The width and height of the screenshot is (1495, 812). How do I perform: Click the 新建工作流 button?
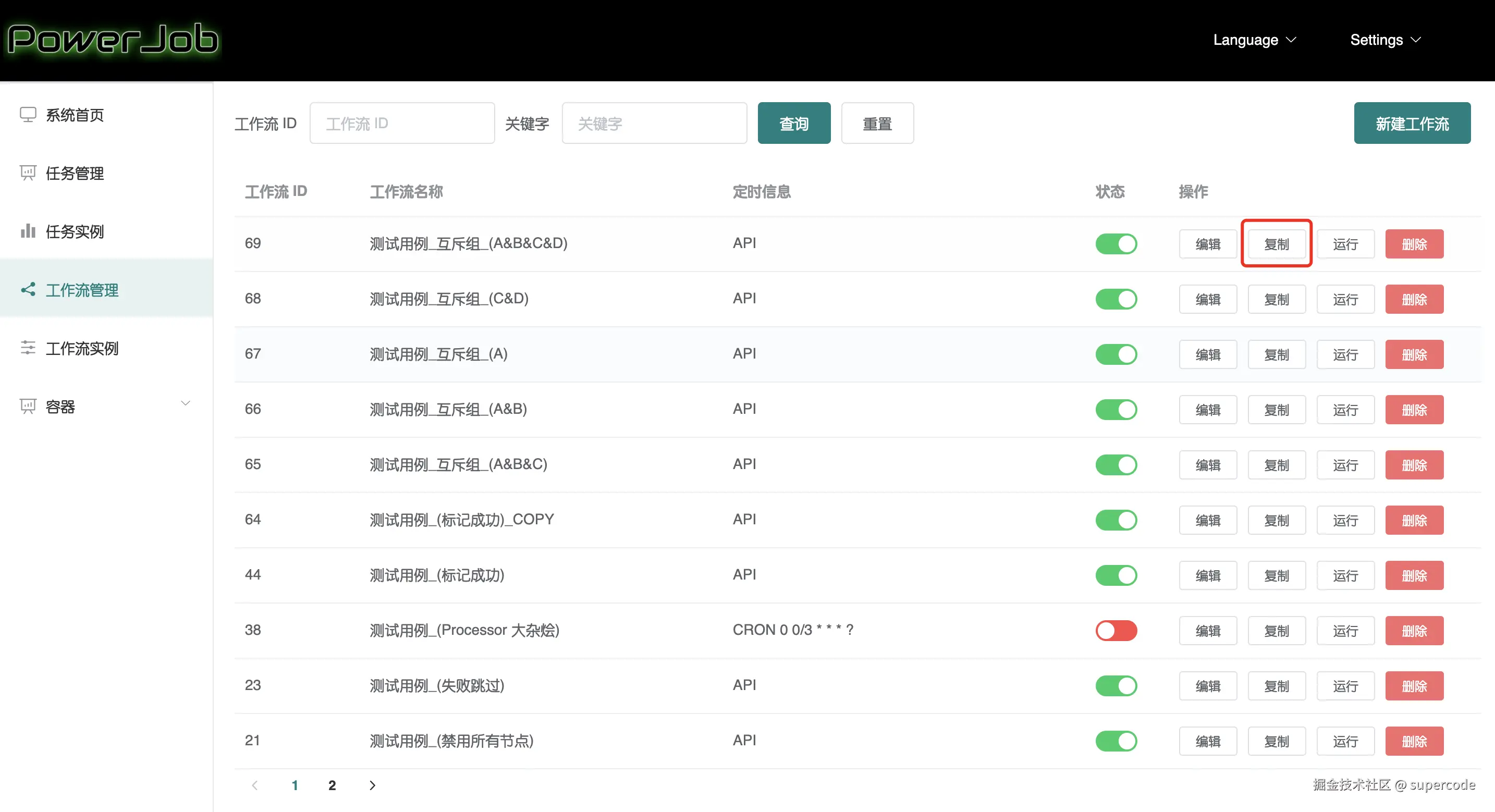(x=1412, y=124)
